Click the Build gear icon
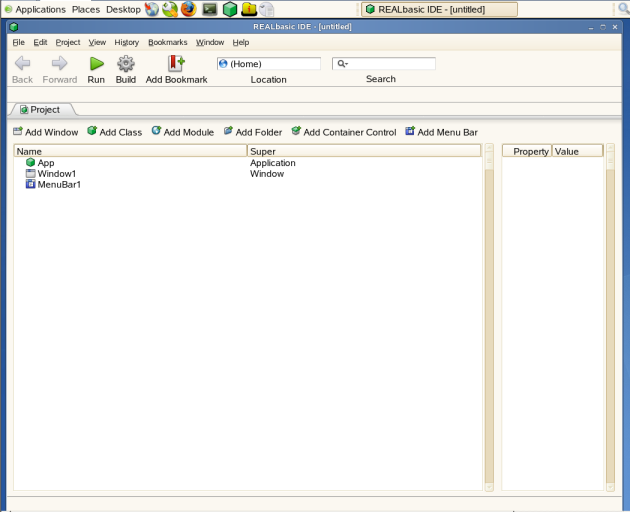 coord(126,63)
